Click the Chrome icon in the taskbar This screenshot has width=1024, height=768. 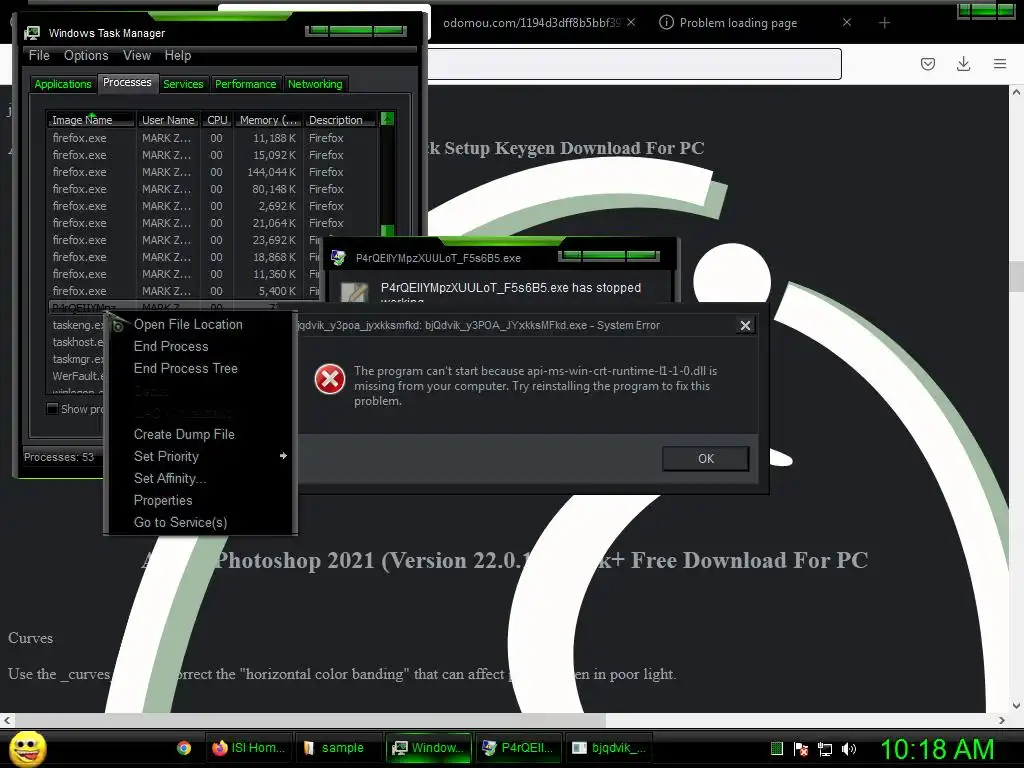coord(184,748)
